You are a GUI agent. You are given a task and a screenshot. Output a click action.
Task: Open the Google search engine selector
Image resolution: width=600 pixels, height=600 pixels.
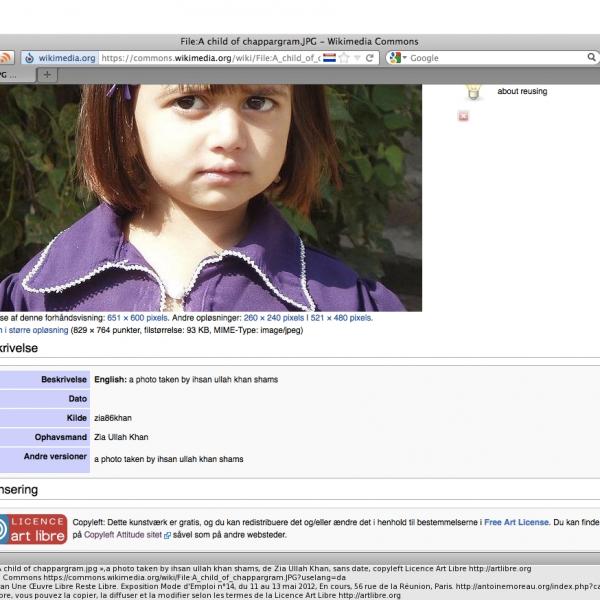click(x=397, y=58)
